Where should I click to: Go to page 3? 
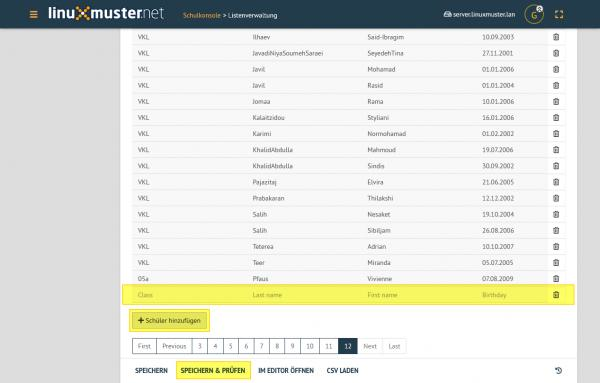[200, 346]
